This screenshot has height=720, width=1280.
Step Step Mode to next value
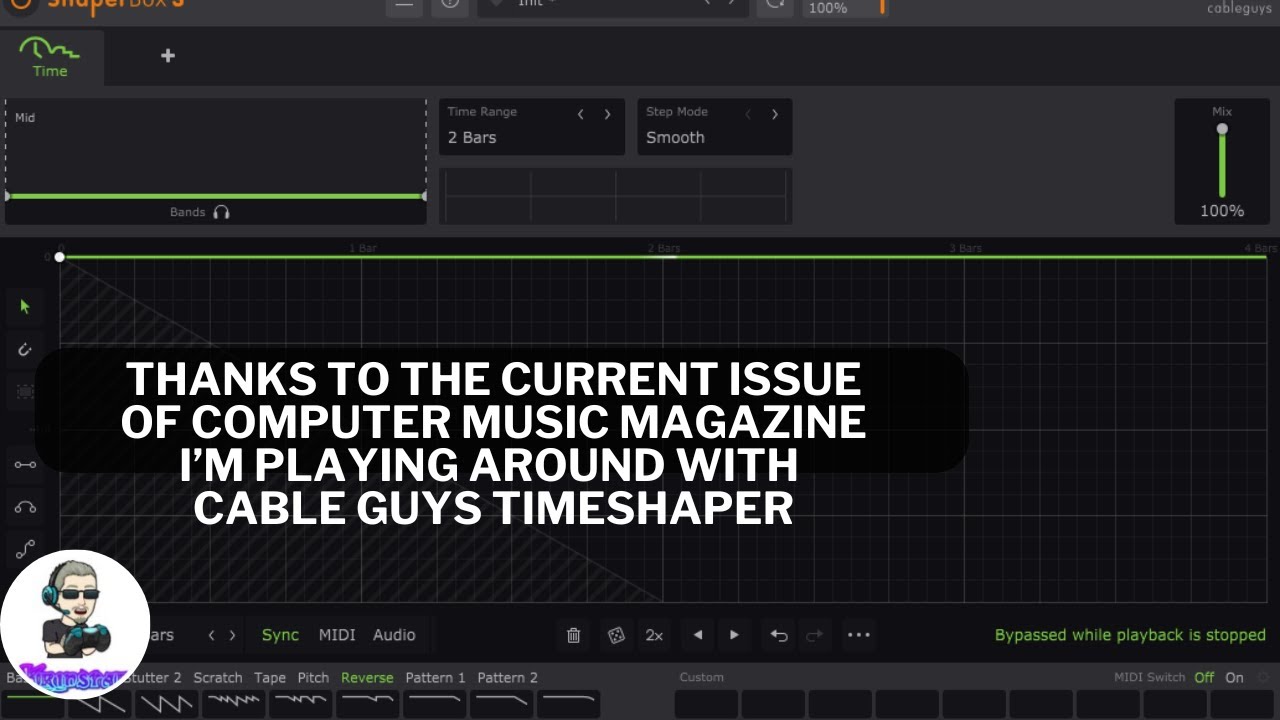774,114
